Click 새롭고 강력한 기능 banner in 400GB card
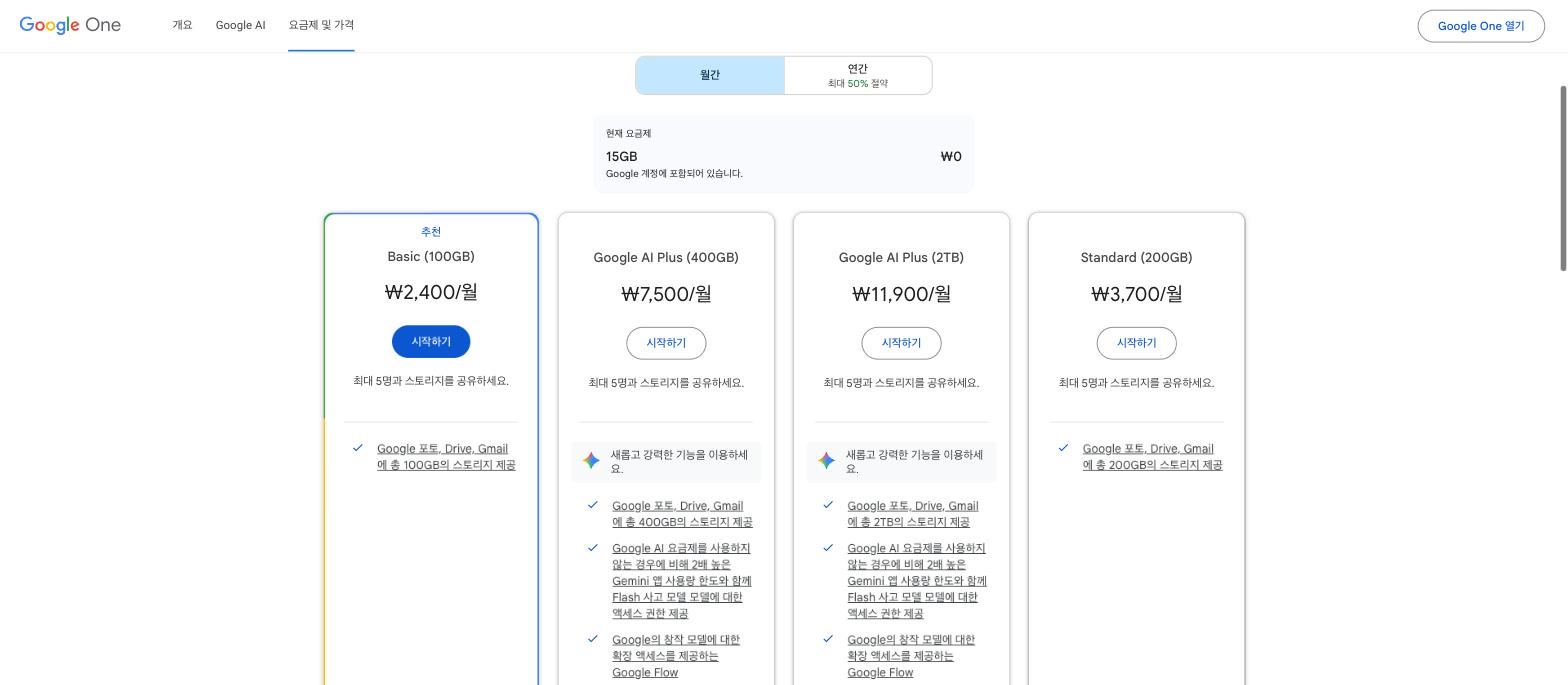This screenshot has width=1568, height=685. point(666,461)
